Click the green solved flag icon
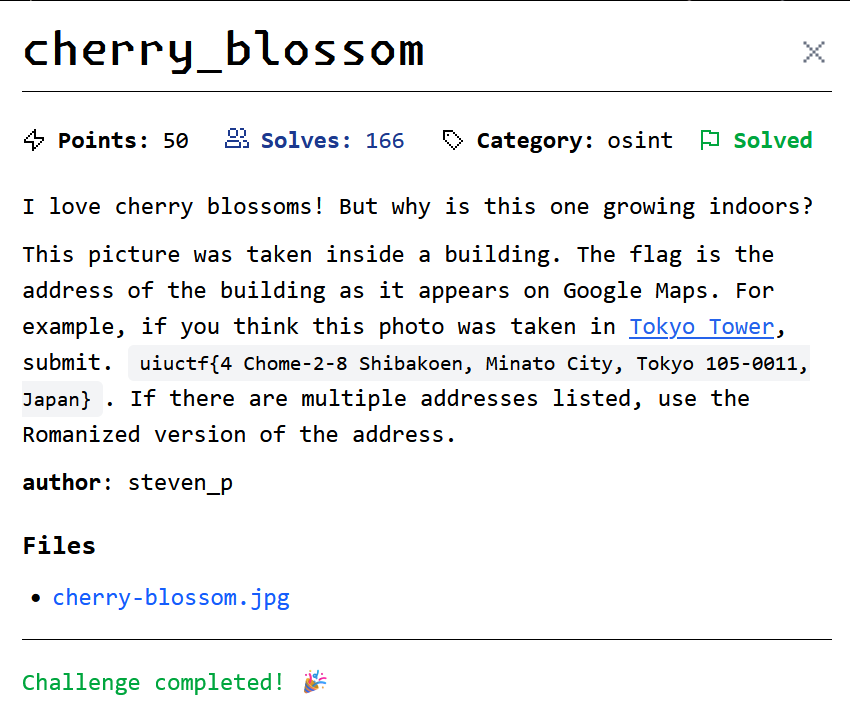The width and height of the screenshot is (850, 721). (x=710, y=140)
